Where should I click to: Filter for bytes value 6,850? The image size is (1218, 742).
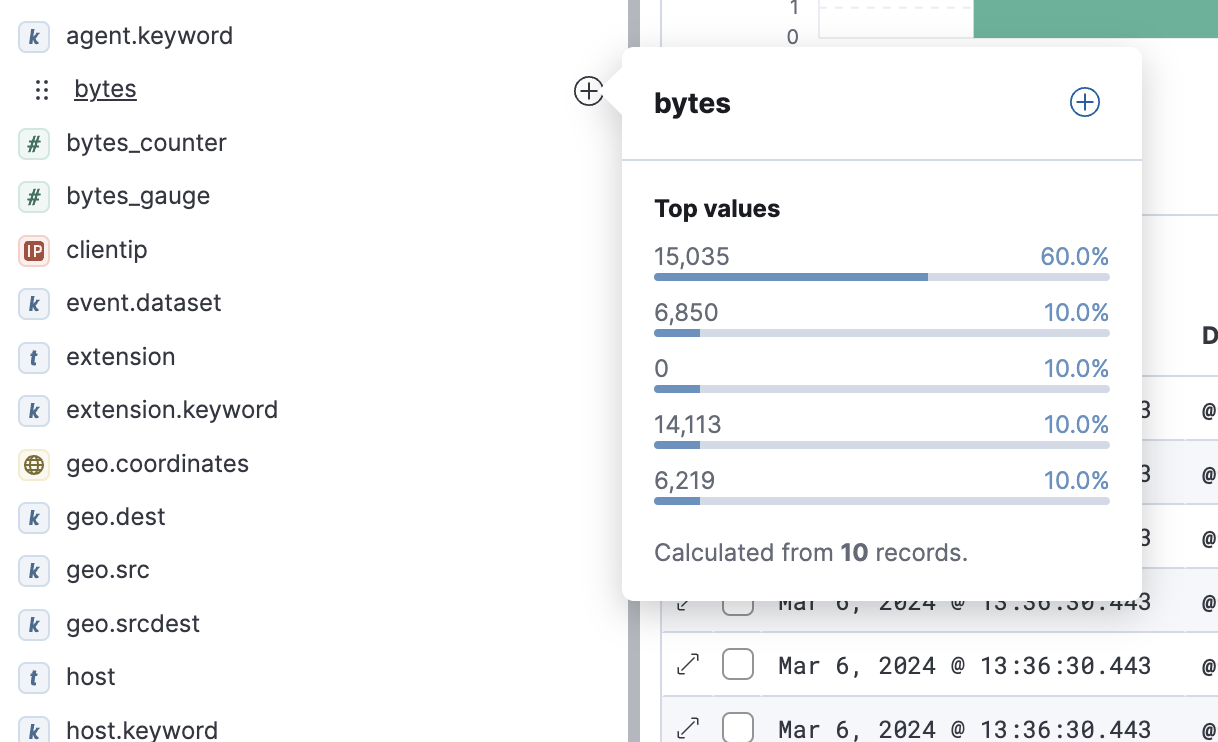click(1076, 312)
